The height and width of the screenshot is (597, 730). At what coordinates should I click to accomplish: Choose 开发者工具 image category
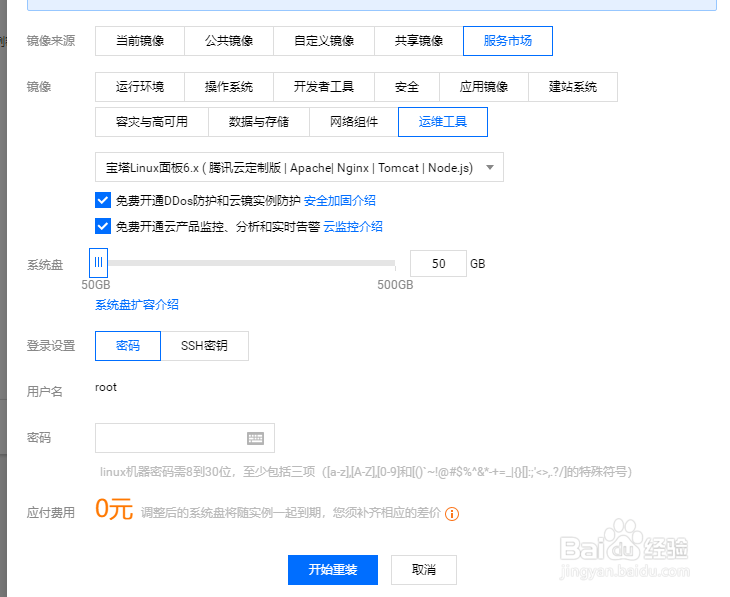click(x=324, y=87)
